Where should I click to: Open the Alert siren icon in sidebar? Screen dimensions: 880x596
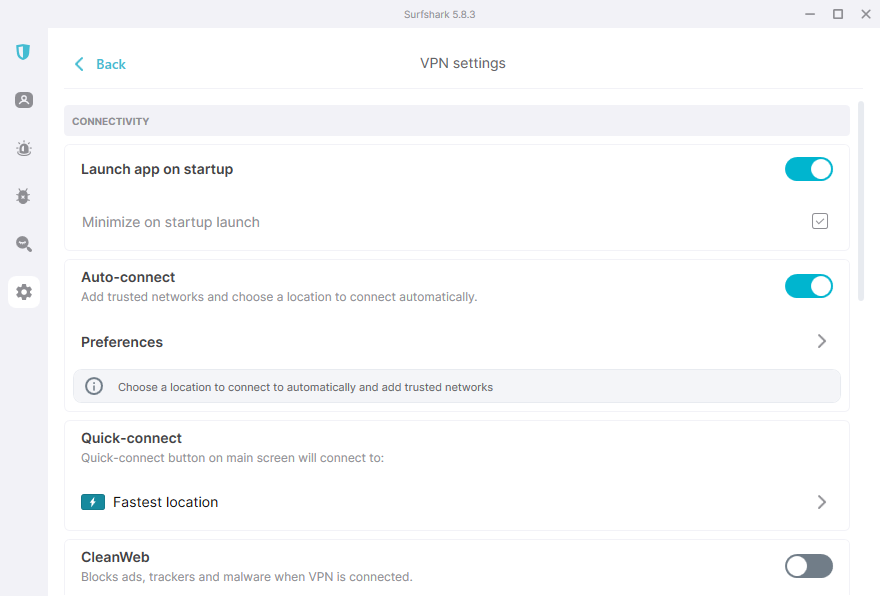[24, 149]
